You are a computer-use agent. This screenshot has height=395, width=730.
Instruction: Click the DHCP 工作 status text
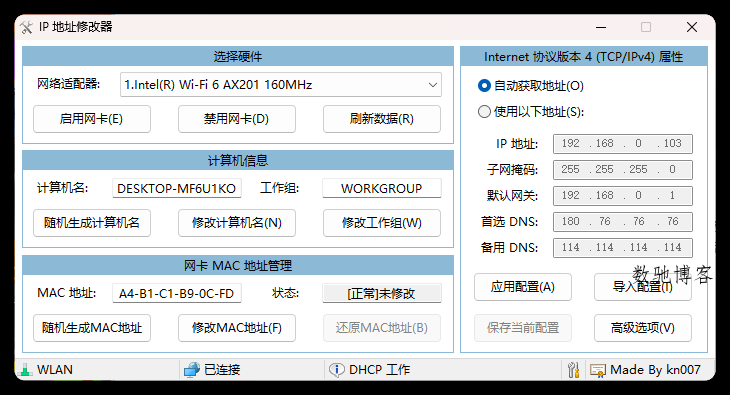coord(379,370)
